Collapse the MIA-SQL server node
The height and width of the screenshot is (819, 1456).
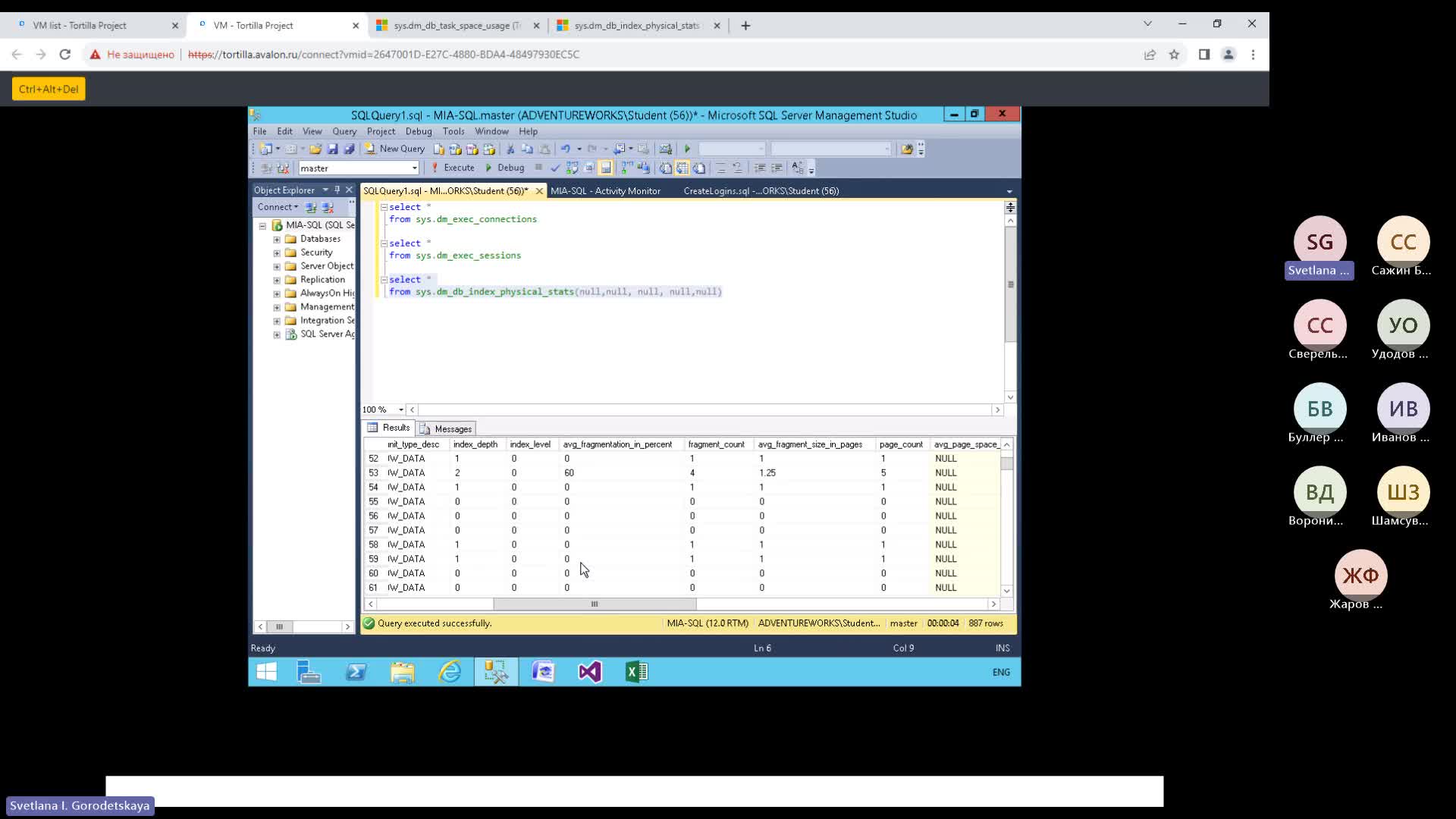[x=262, y=226]
